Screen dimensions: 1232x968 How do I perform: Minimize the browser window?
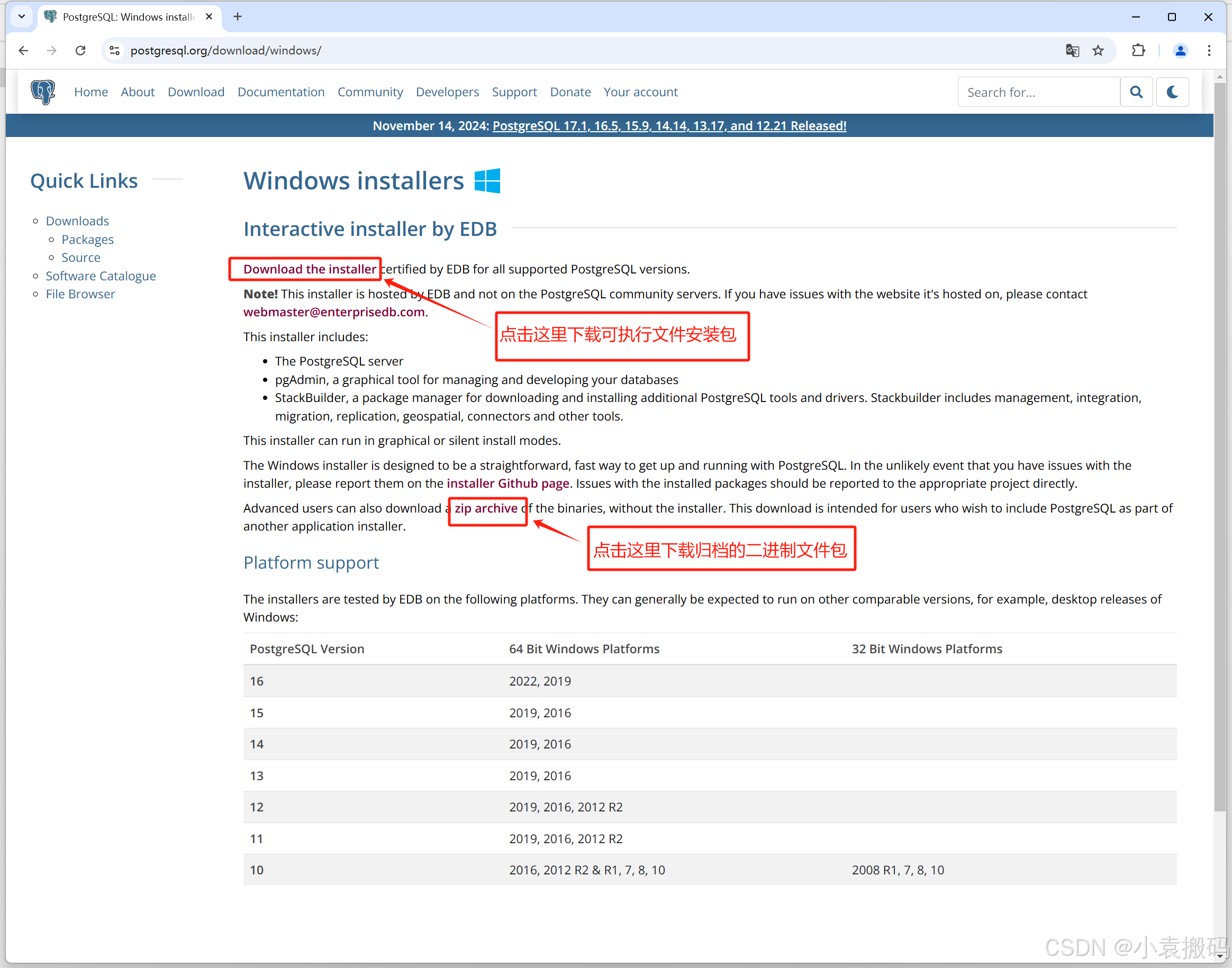click(x=1136, y=16)
